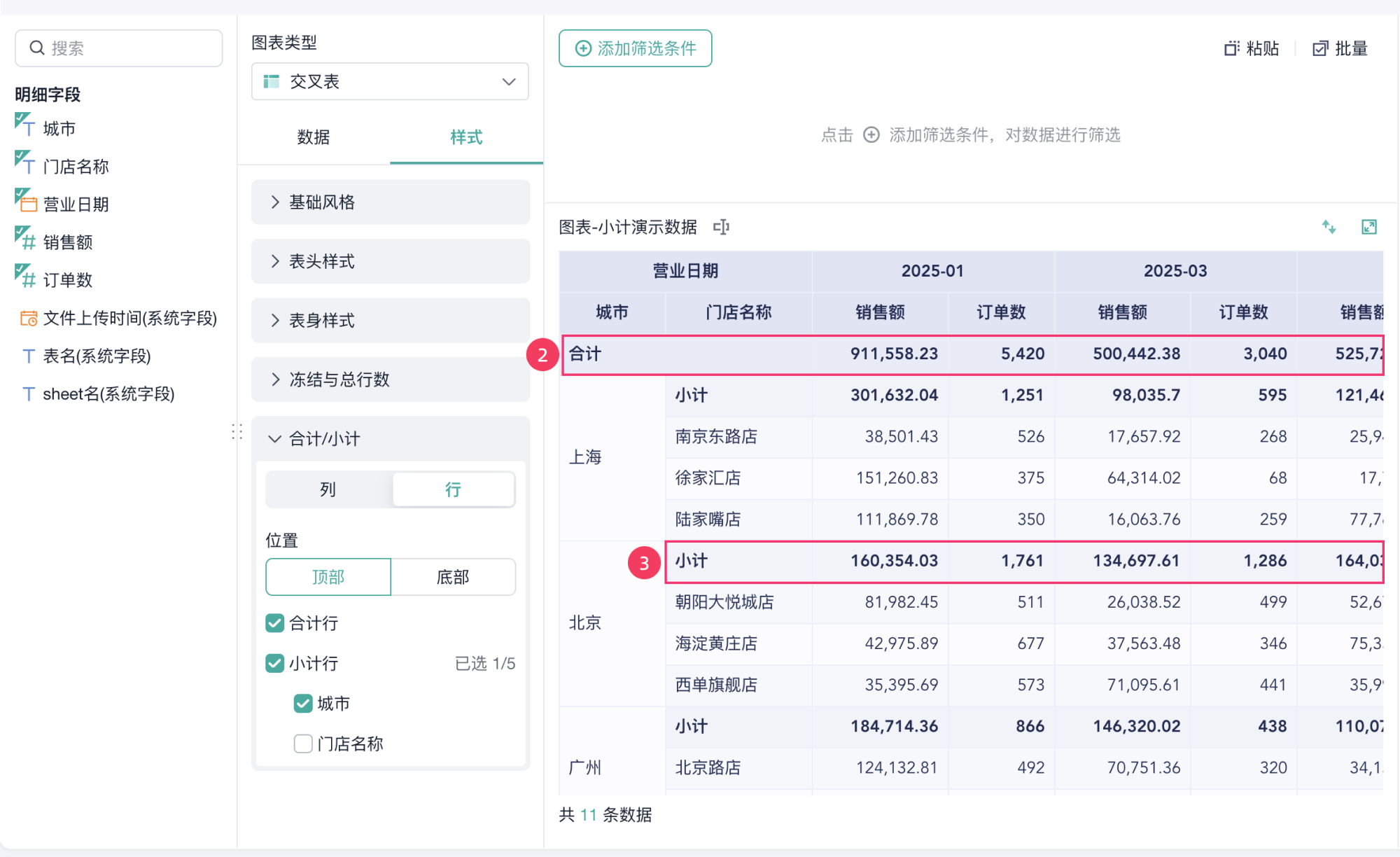The image size is (1400, 857).
Task: Select the 城市 field in 明细字段
Action: click(59, 129)
